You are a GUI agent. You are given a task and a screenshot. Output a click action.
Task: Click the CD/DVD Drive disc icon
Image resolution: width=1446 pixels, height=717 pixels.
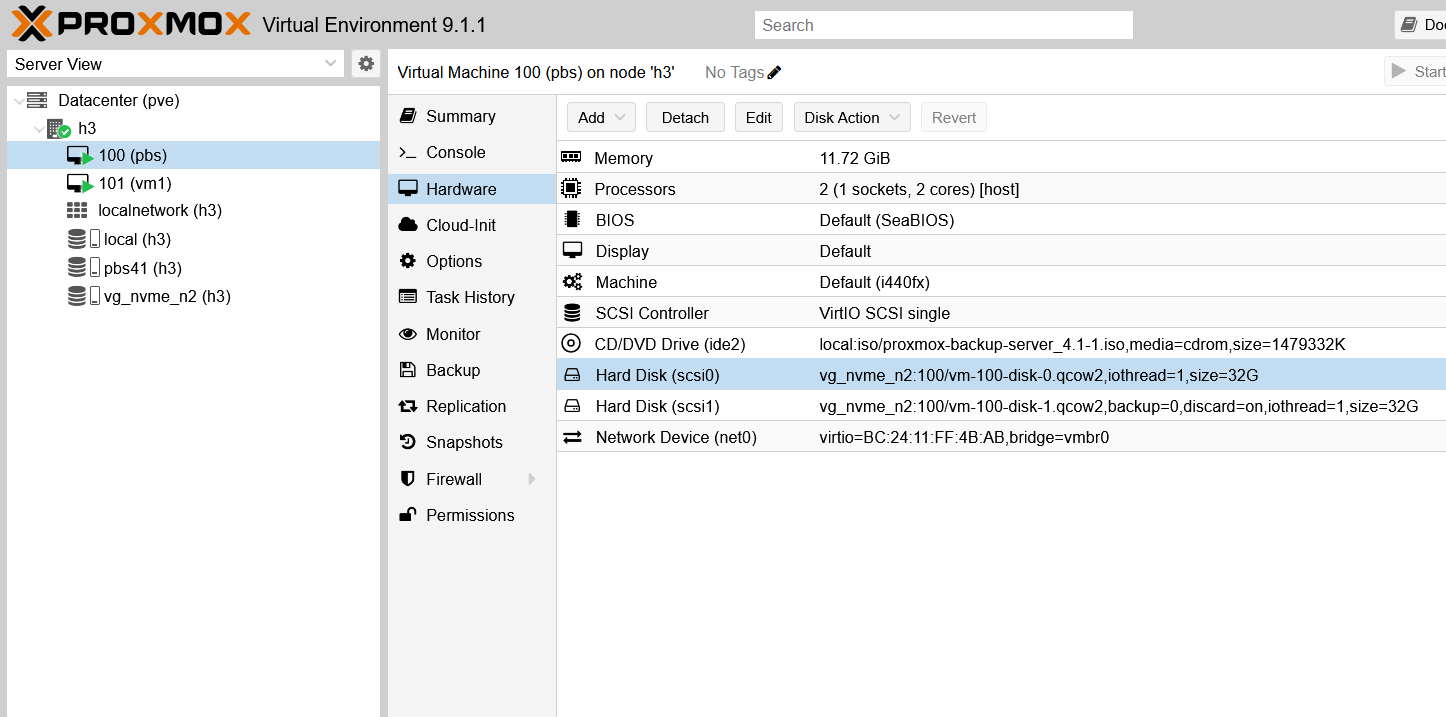[571, 344]
